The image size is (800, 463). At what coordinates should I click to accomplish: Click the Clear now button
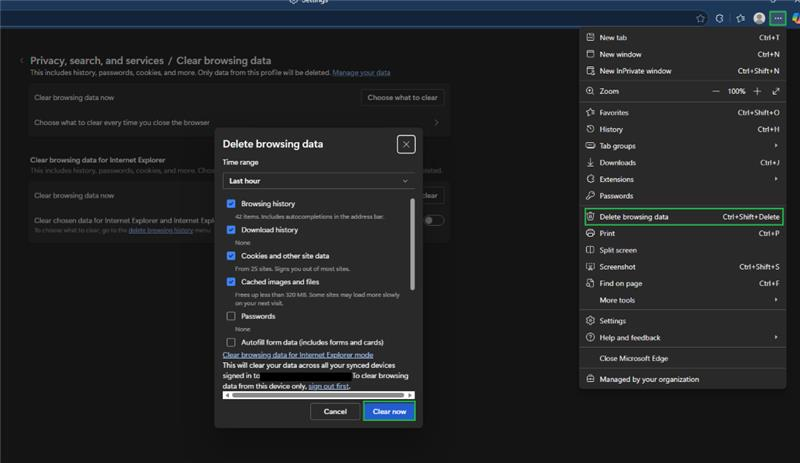pos(389,411)
